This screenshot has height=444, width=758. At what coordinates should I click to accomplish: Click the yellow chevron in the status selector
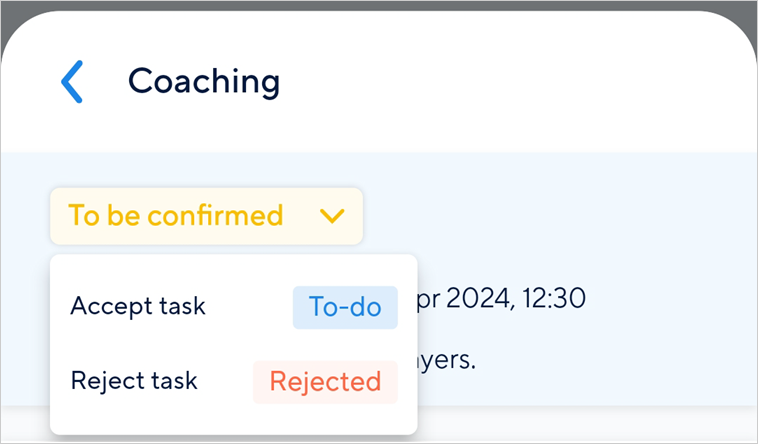(x=332, y=215)
